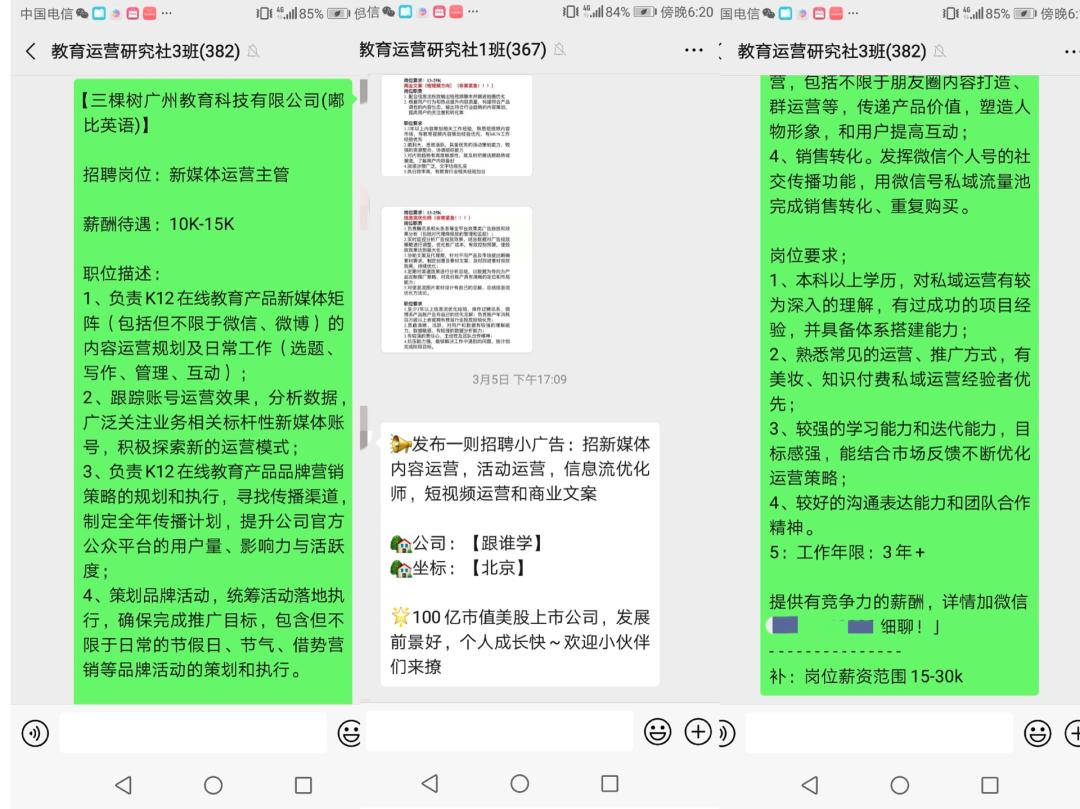Open the emoji panel in the left chat
The image size is (1080, 809).
click(347, 731)
